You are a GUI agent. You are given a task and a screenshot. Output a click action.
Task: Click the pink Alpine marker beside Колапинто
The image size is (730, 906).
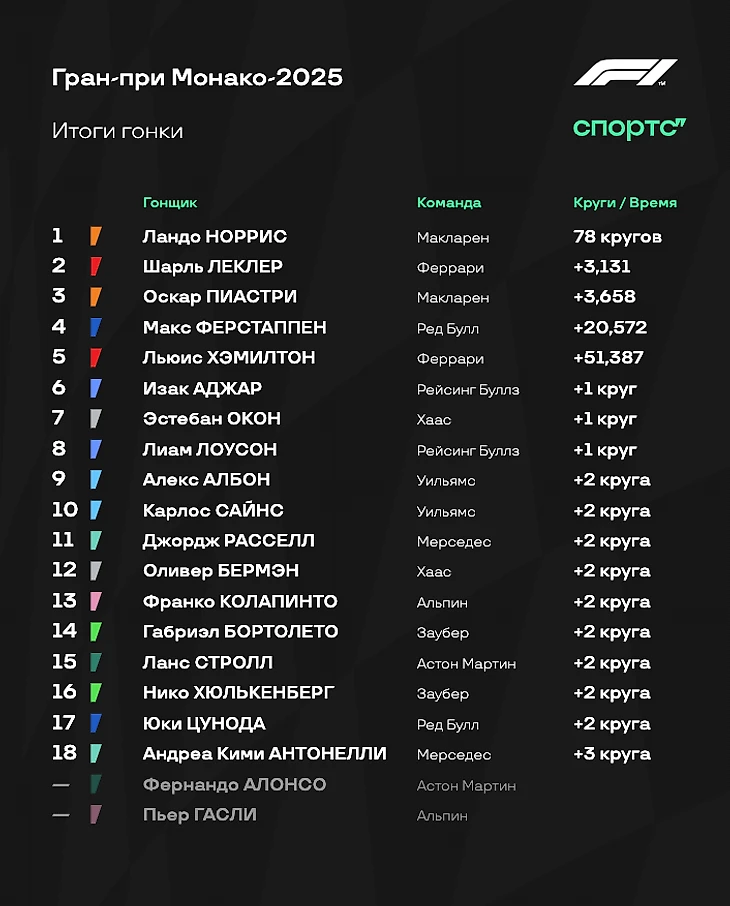click(x=96, y=601)
